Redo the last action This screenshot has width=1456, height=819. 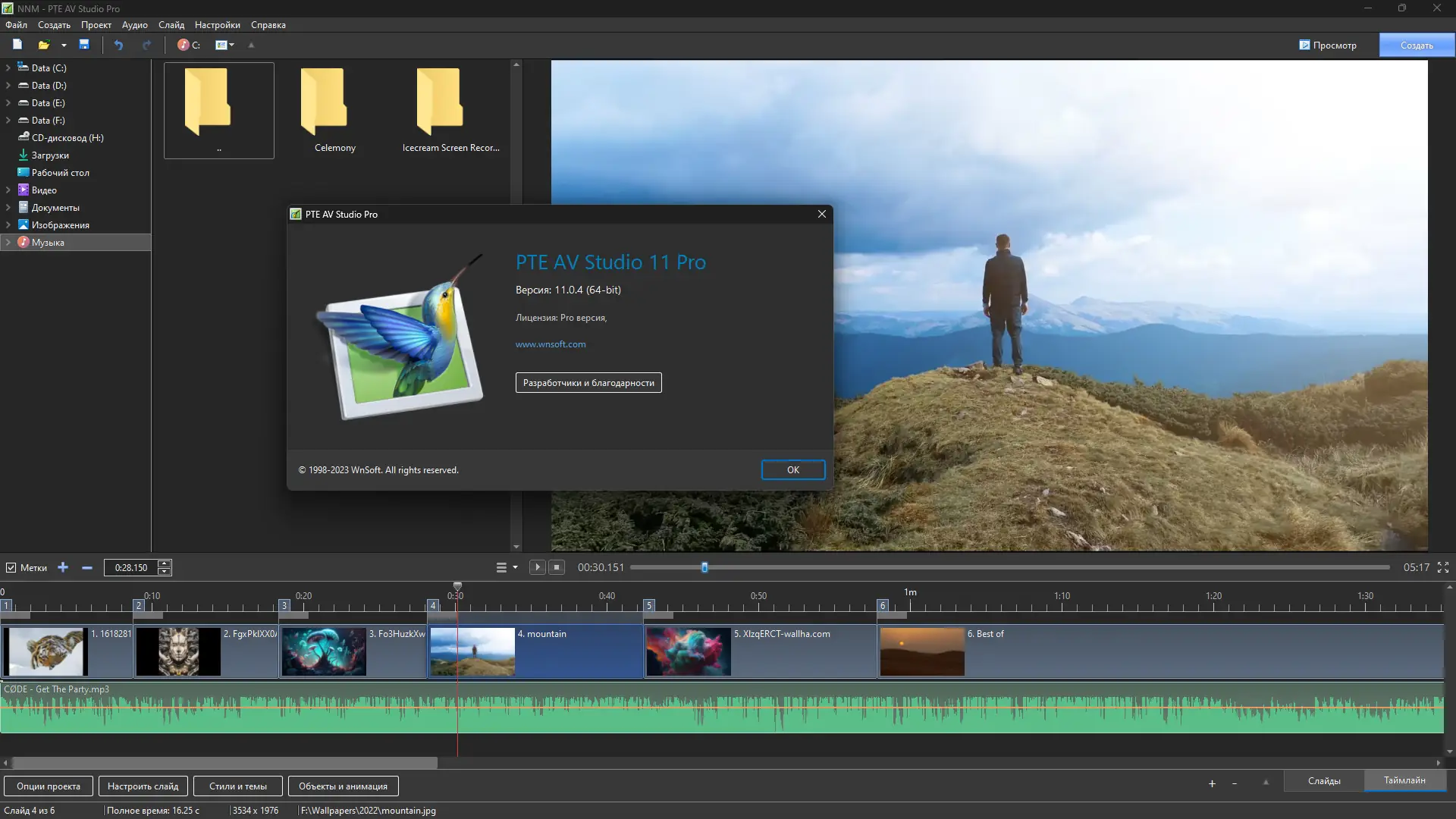coord(146,45)
